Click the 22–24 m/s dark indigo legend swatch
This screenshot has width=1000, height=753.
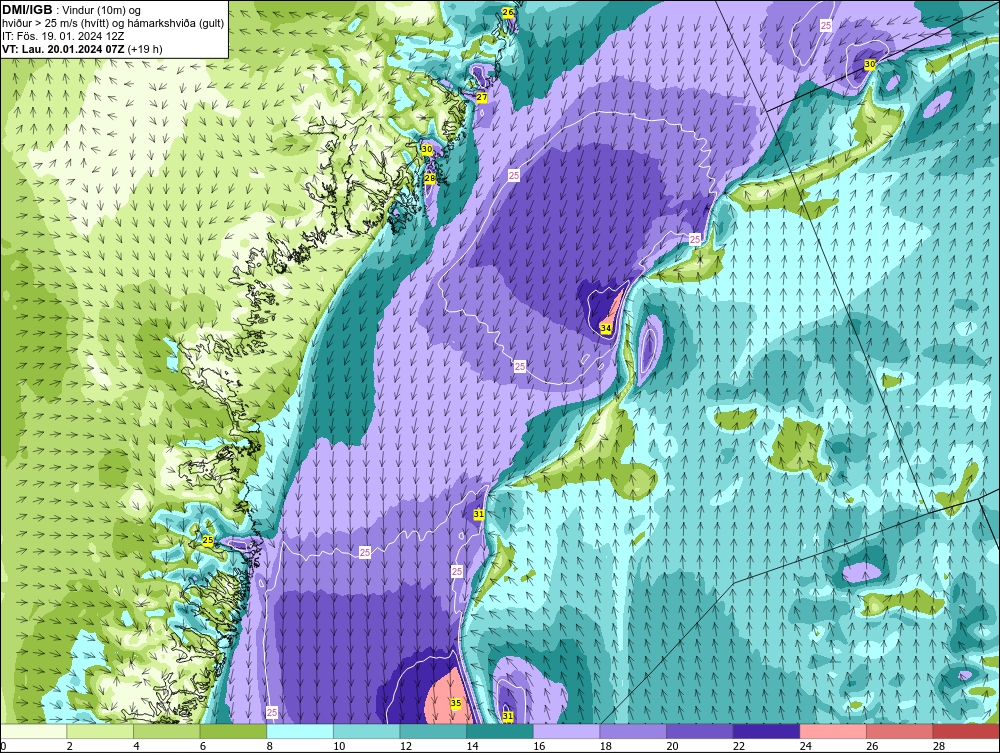pyautogui.click(x=767, y=731)
